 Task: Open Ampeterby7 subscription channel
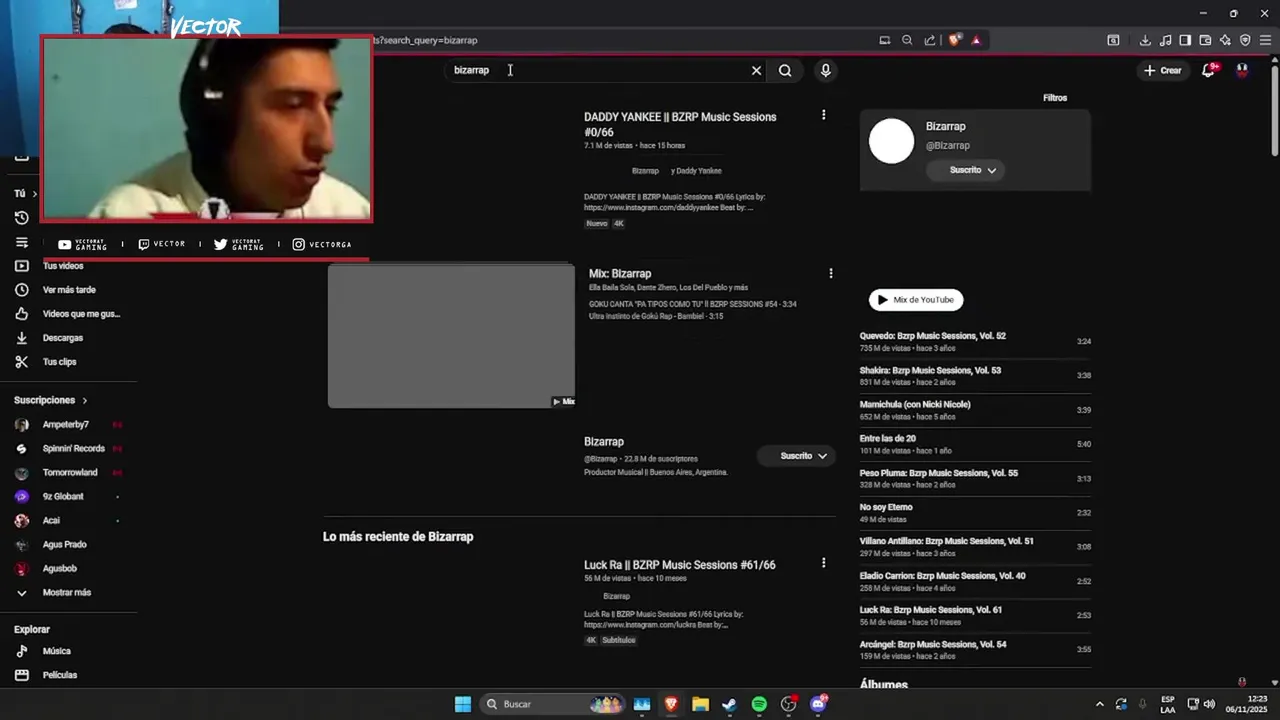tap(68, 424)
